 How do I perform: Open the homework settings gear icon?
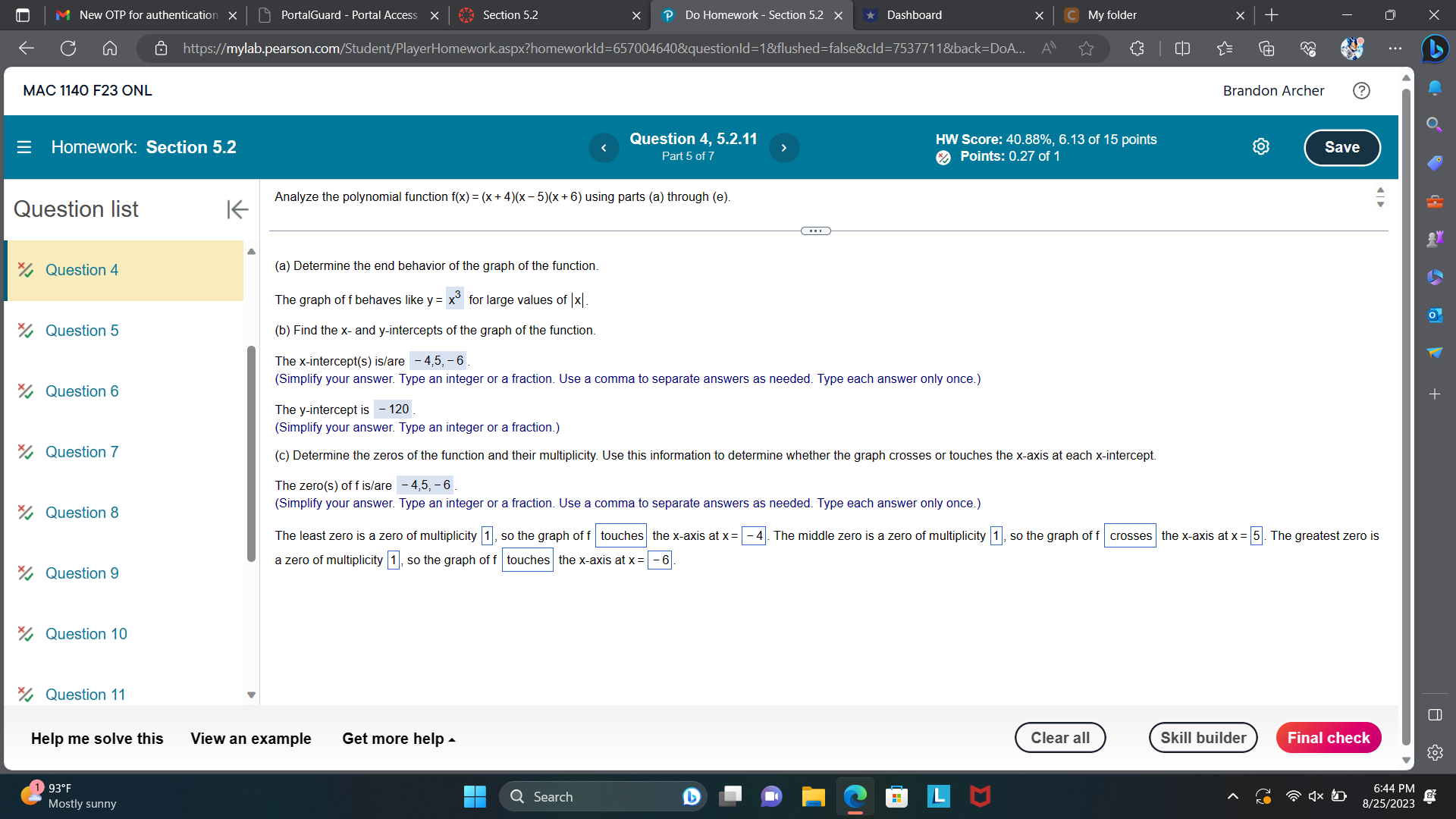(1261, 146)
